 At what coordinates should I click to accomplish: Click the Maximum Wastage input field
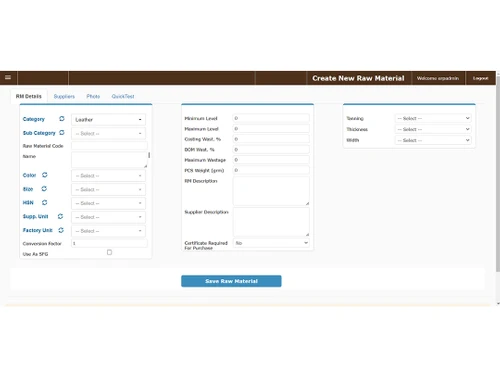[271, 160]
